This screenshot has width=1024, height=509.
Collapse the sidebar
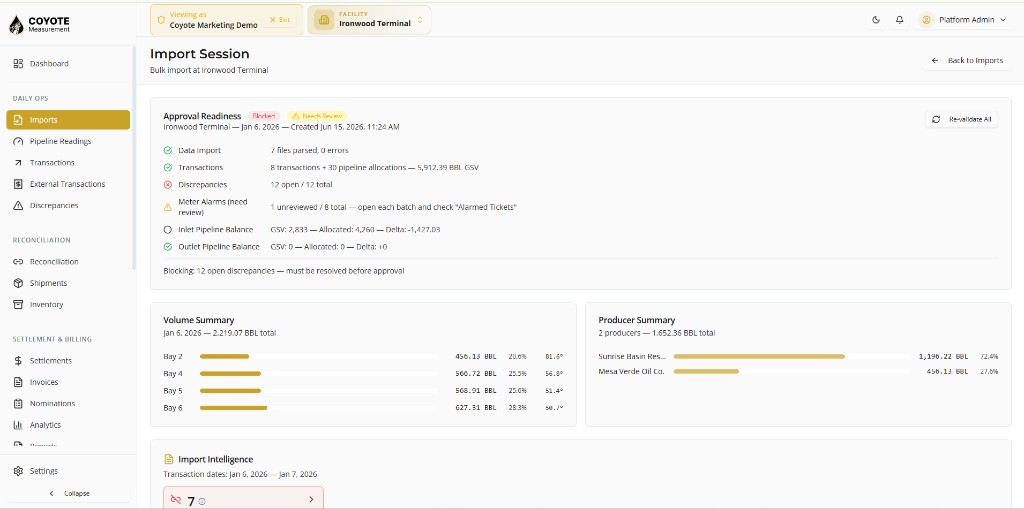[68, 493]
